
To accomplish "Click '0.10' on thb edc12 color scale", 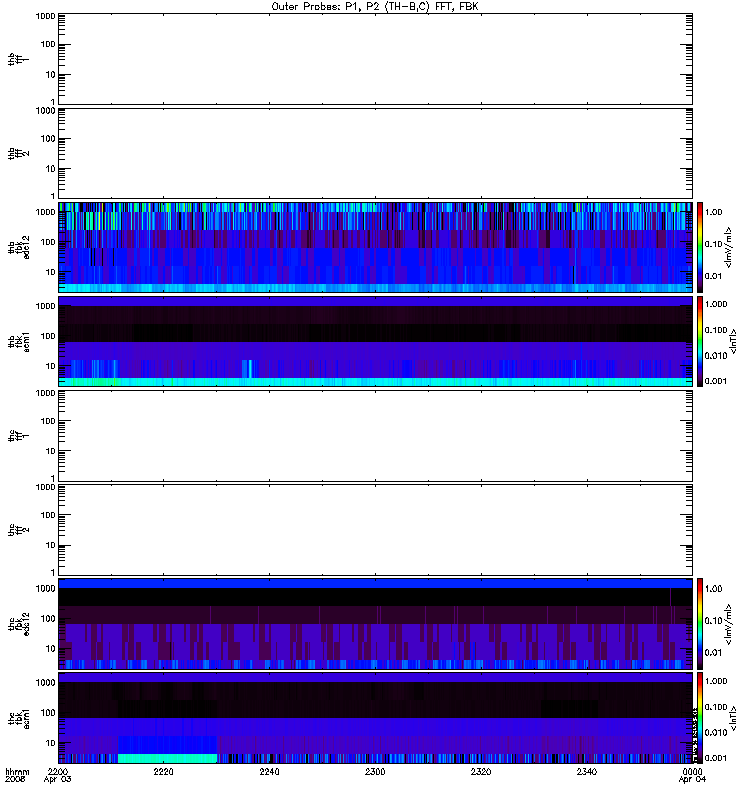I will 713,244.
